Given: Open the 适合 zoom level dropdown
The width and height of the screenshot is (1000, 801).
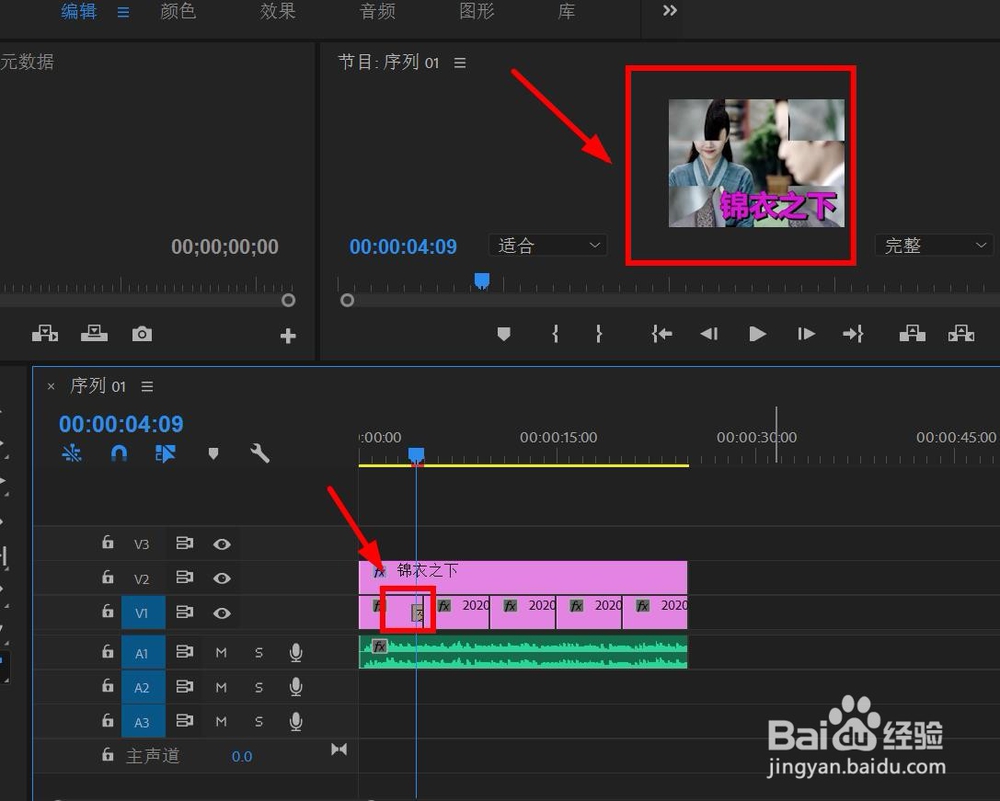Looking at the screenshot, I should tap(548, 246).
